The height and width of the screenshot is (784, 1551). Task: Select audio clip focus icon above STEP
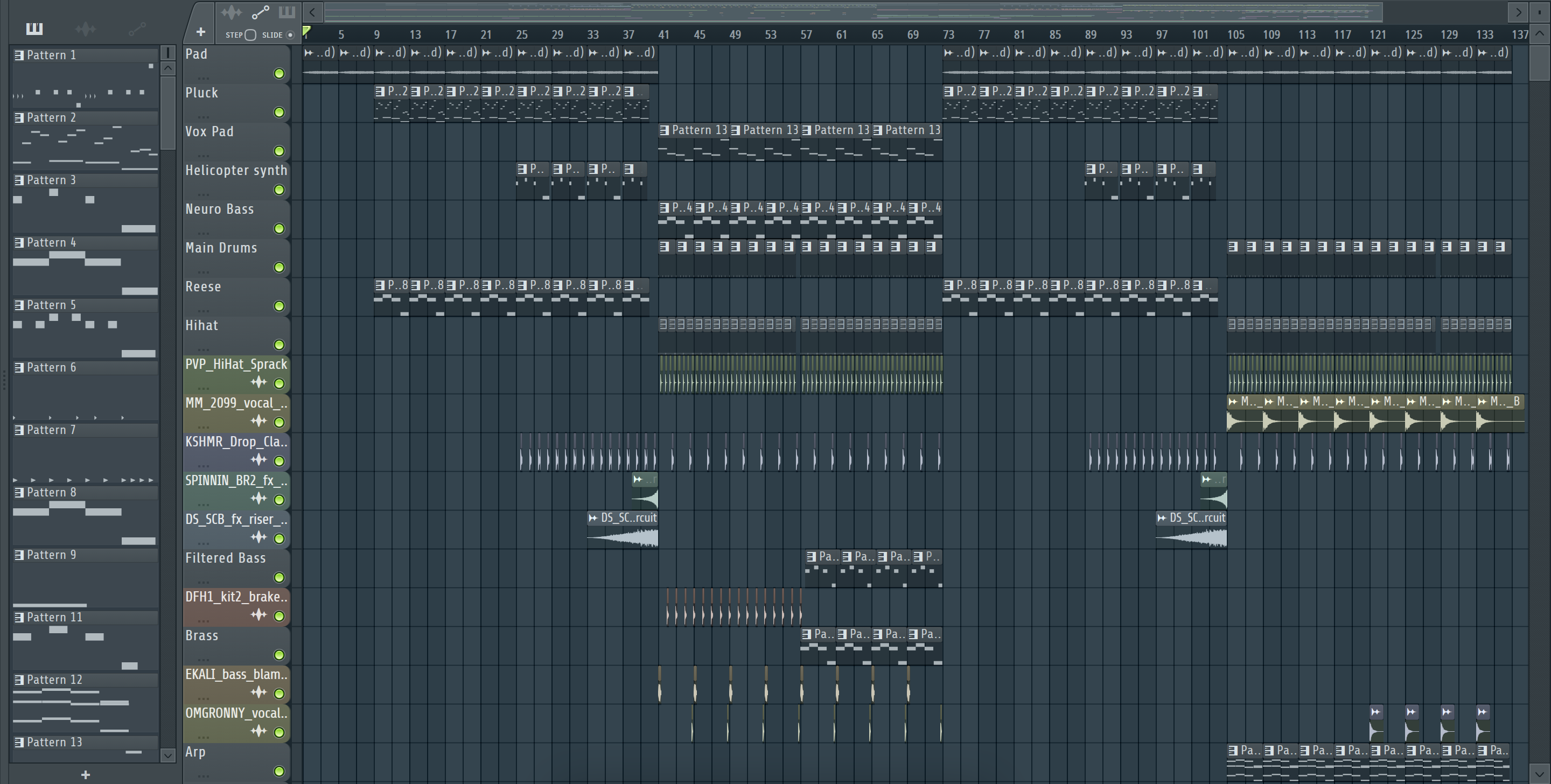pos(231,12)
